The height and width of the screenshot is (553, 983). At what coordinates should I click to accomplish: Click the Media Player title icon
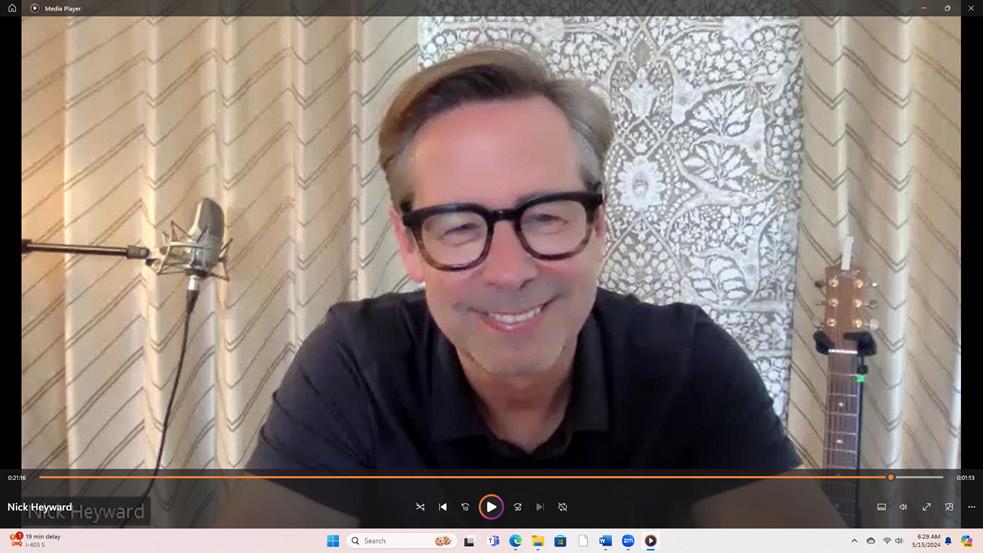(34, 8)
